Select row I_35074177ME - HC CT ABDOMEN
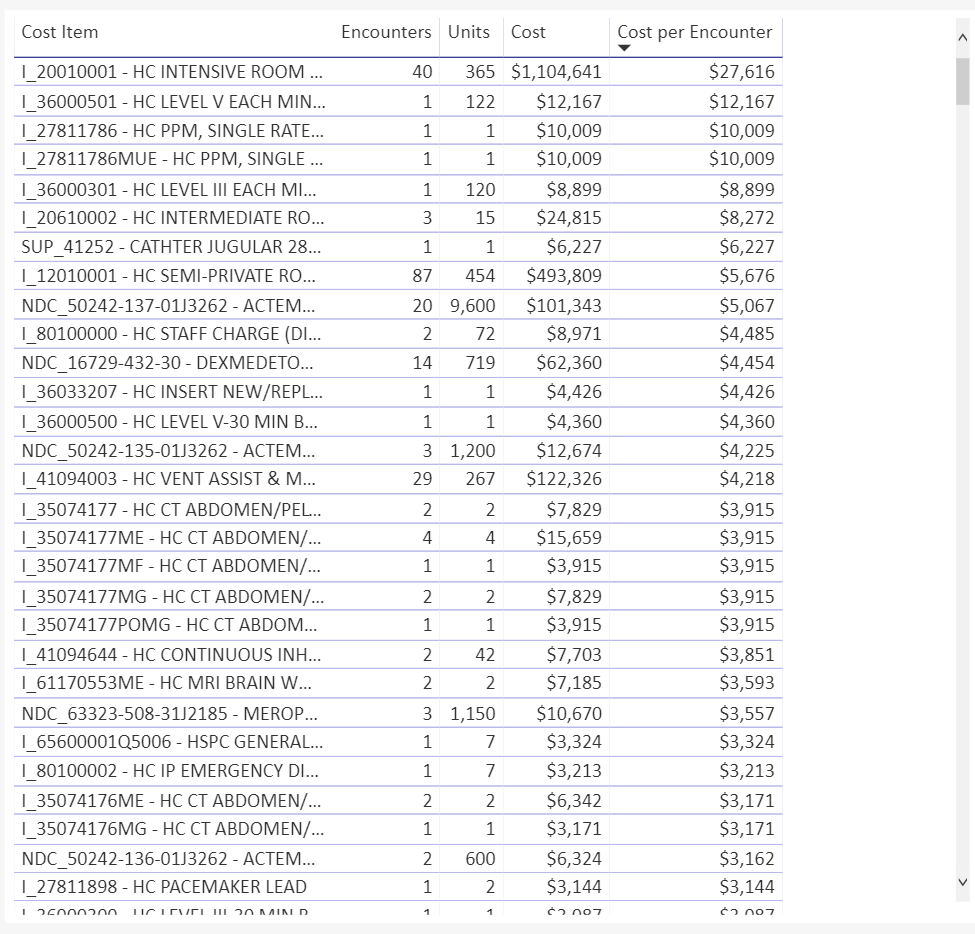975x934 pixels. click(x=398, y=537)
